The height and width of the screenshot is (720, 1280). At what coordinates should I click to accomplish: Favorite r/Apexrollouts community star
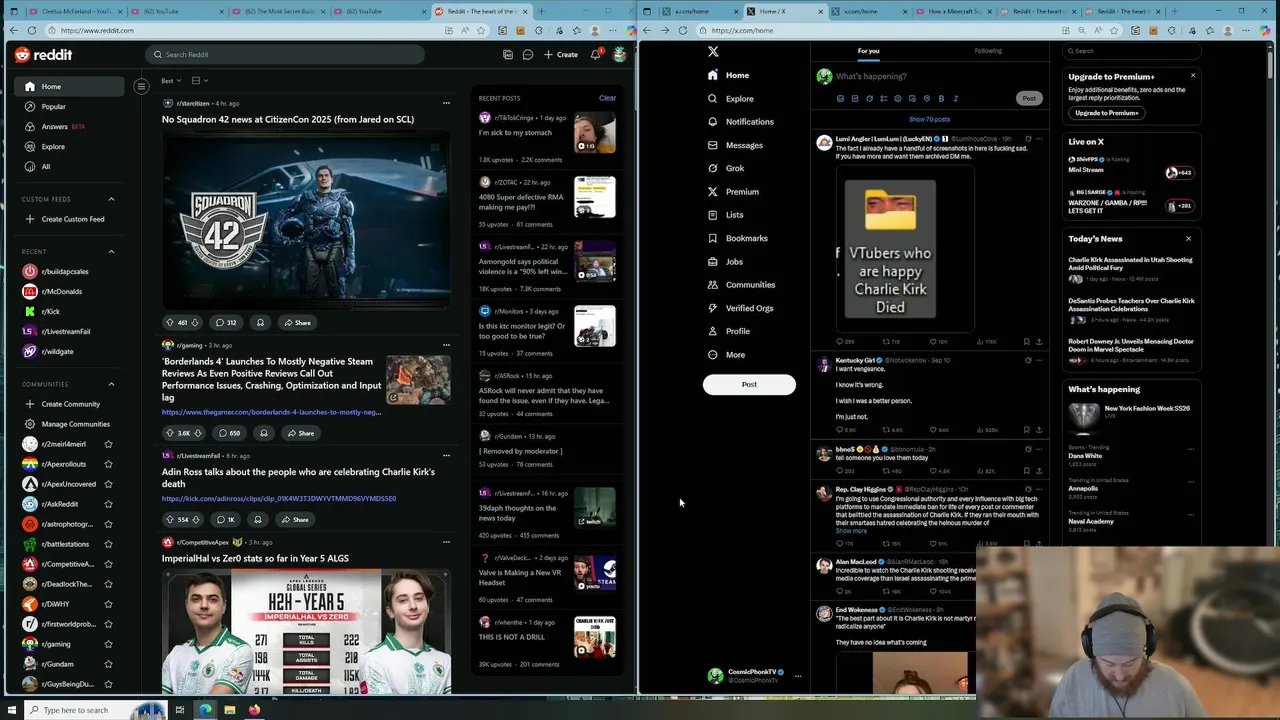pyautogui.click(x=108, y=464)
